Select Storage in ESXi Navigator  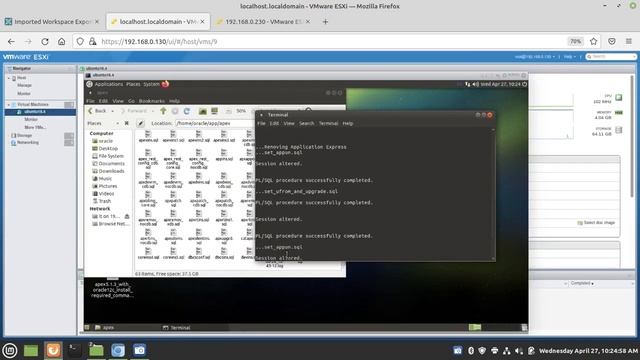click(24, 135)
